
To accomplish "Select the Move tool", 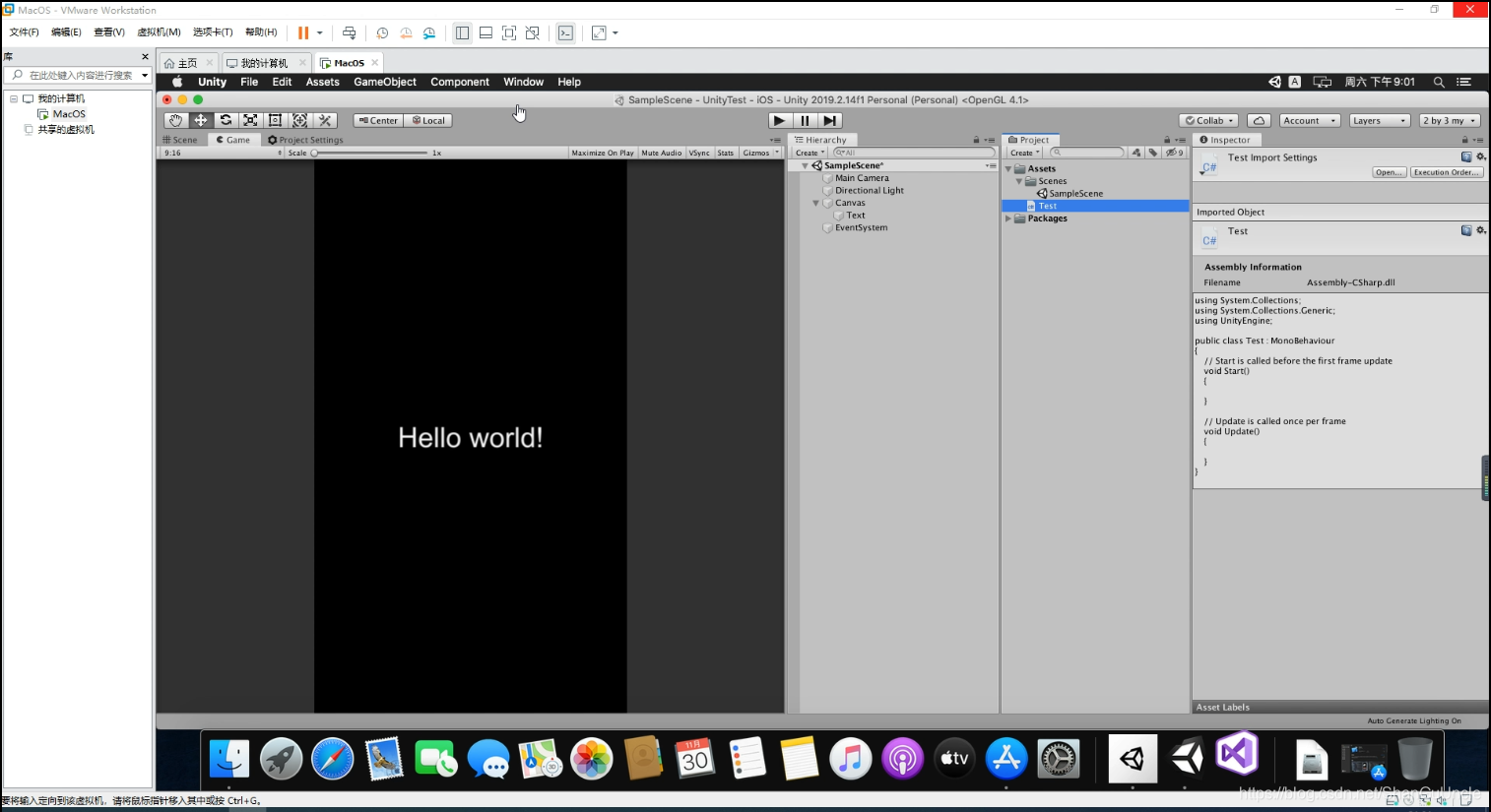I will pyautogui.click(x=201, y=120).
